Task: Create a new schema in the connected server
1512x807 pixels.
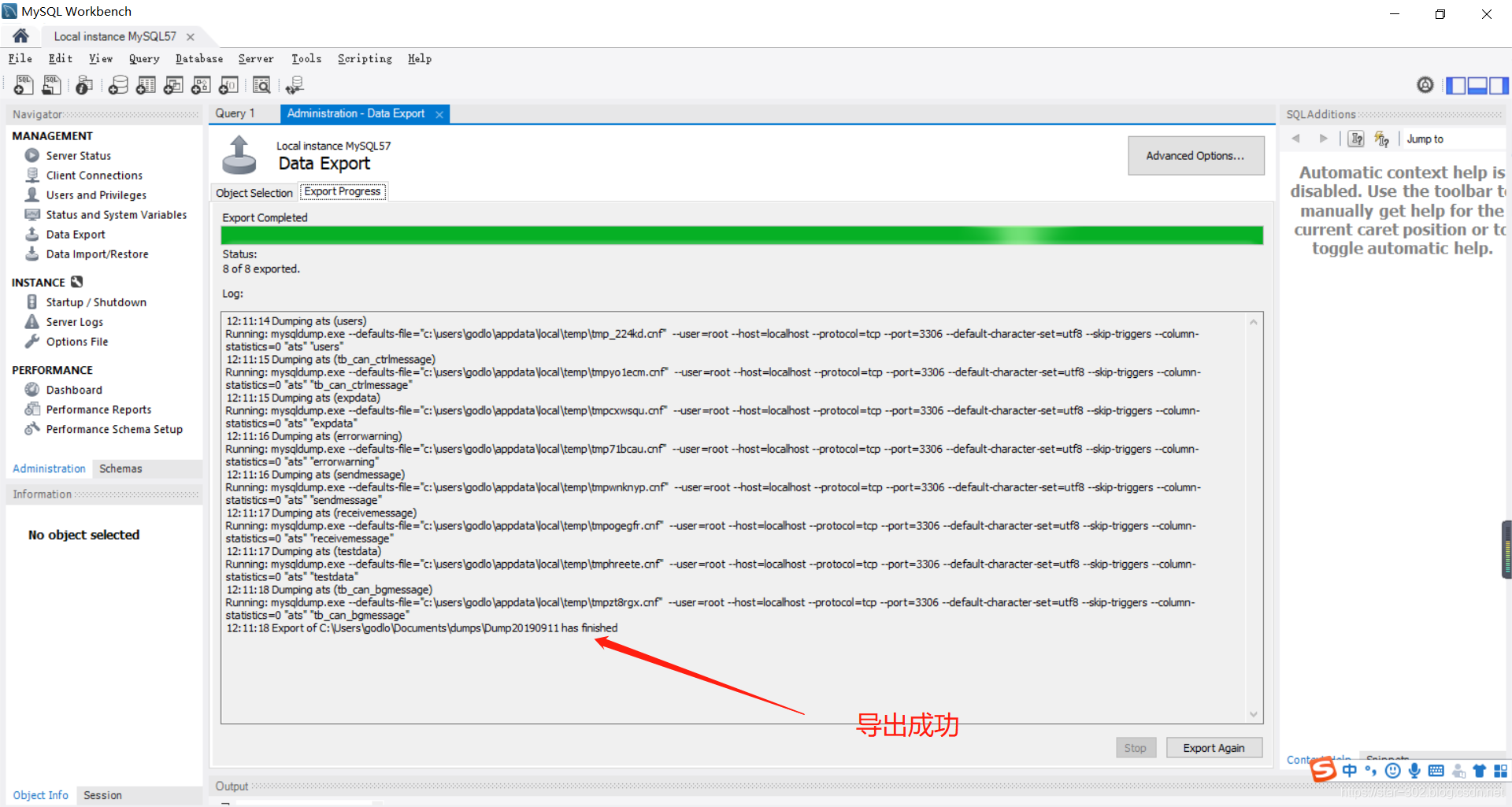Action: [118, 85]
